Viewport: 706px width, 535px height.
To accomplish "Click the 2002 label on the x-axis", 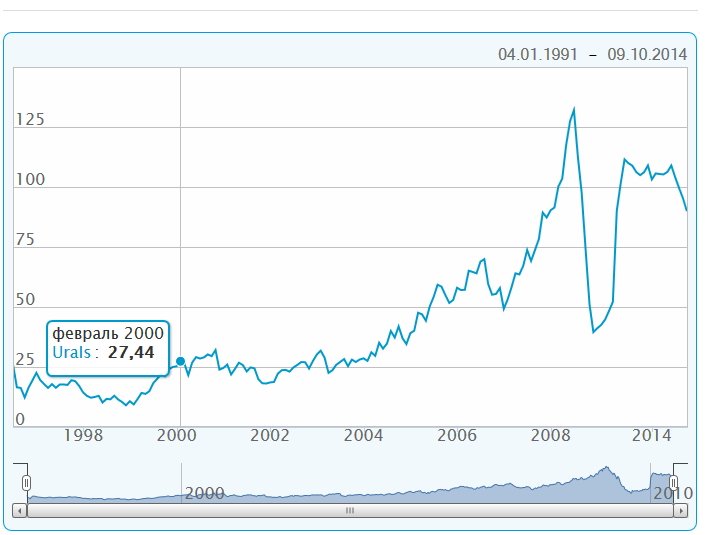I will click(269, 435).
